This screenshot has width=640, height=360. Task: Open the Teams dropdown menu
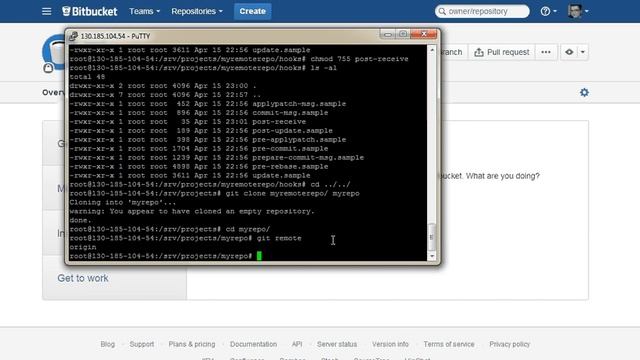144,11
